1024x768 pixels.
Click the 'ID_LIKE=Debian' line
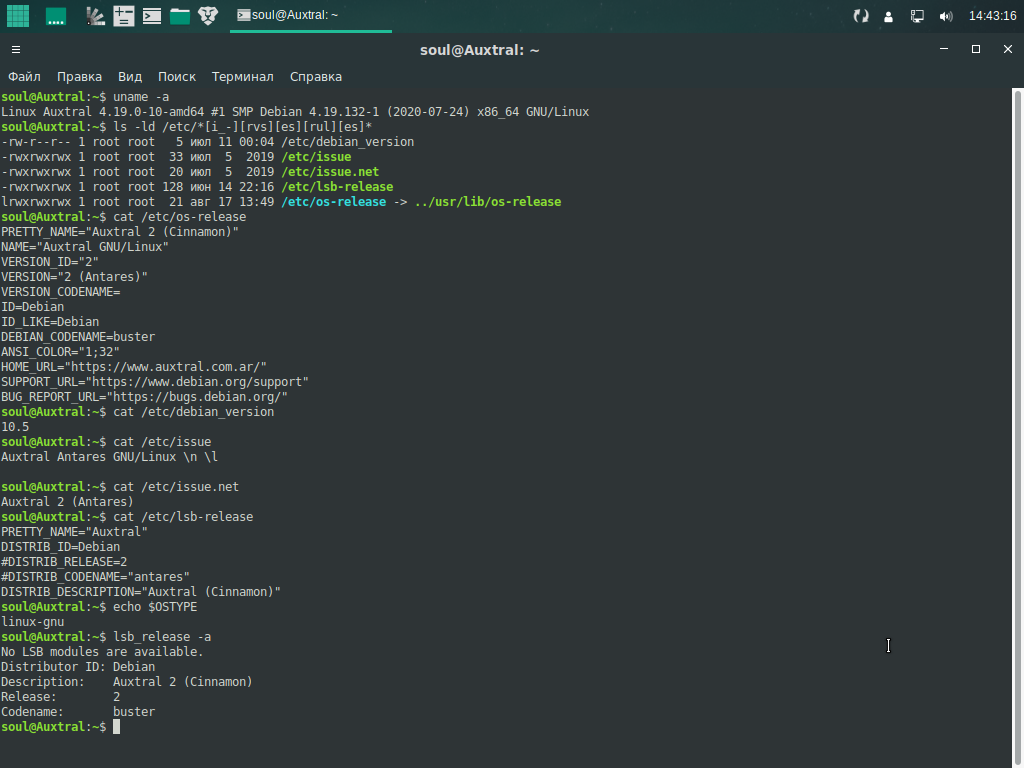click(50, 322)
